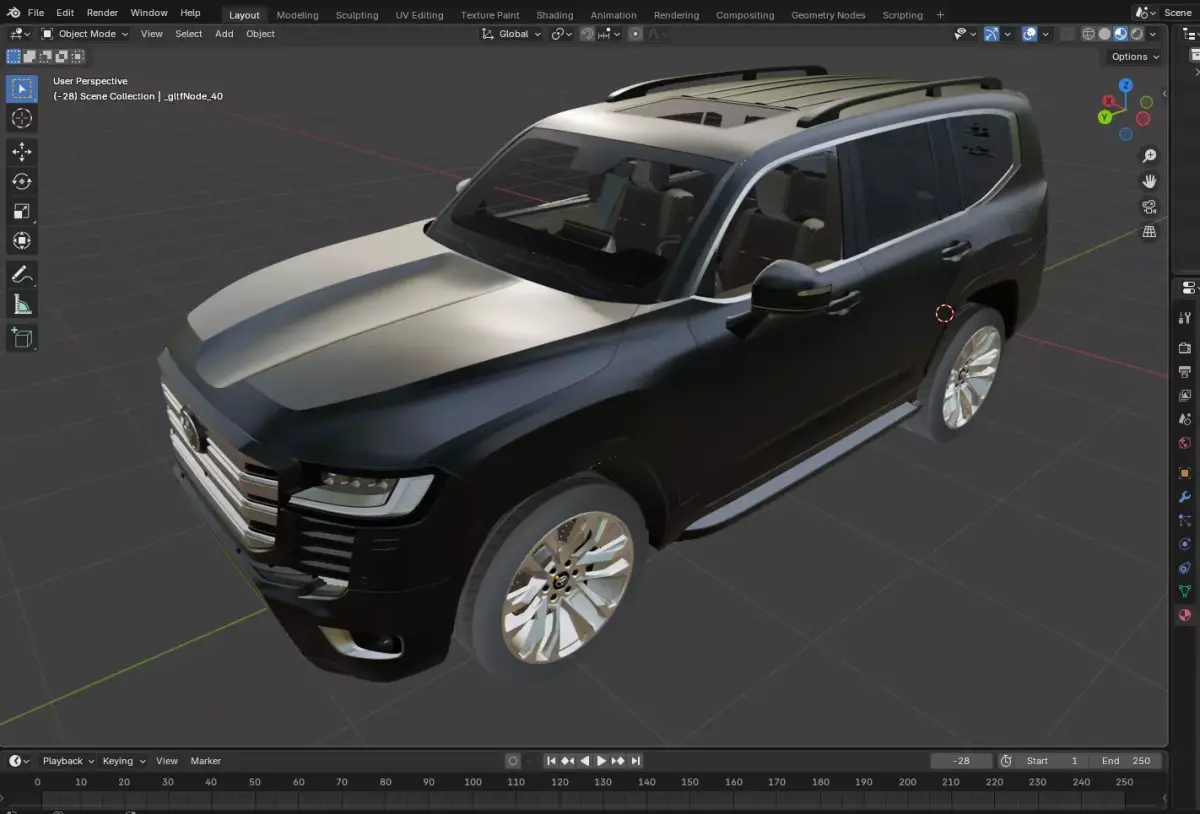Select the Transform tool
The height and width of the screenshot is (814, 1200).
pos(21,241)
